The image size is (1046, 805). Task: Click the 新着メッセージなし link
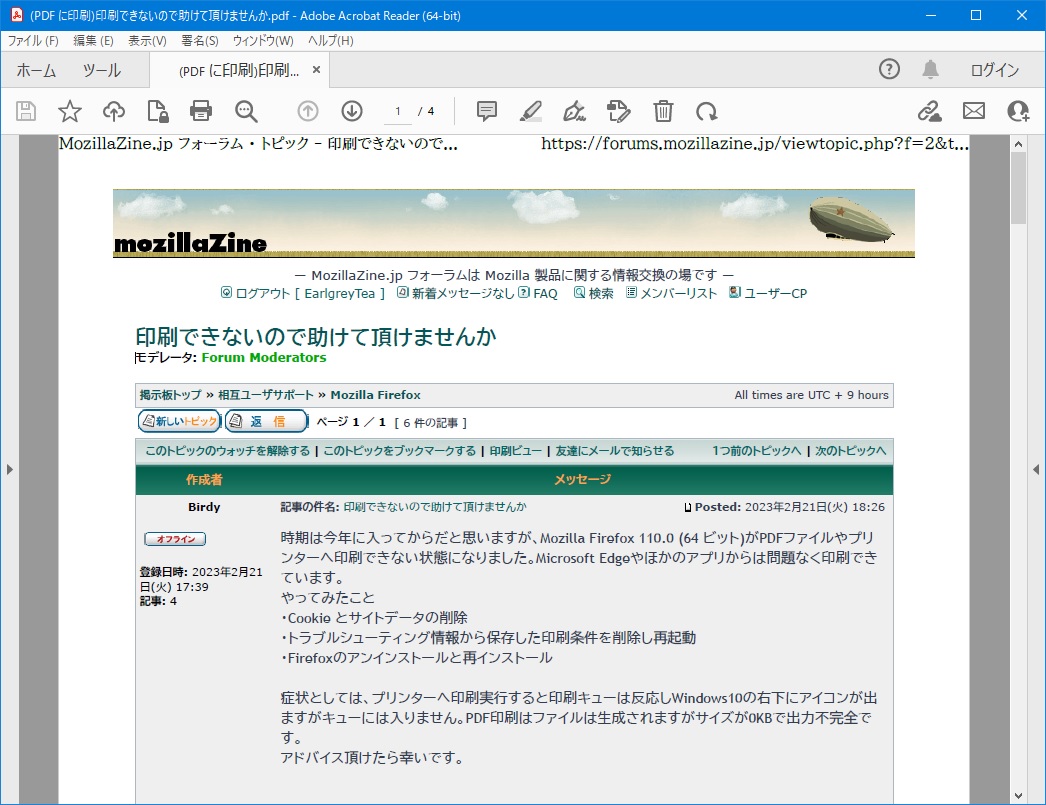[456, 293]
